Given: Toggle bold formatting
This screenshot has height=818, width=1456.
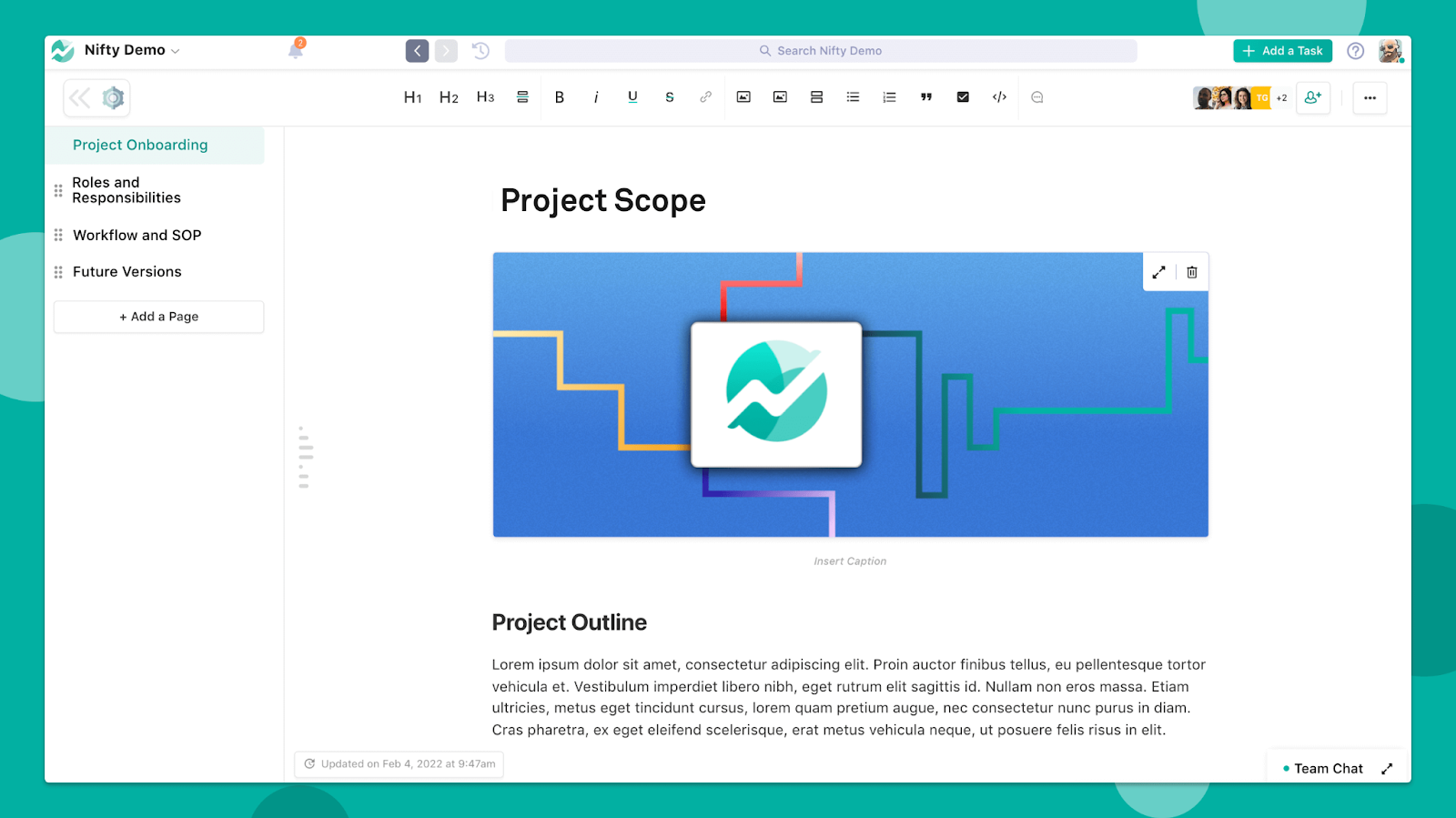Looking at the screenshot, I should [560, 97].
